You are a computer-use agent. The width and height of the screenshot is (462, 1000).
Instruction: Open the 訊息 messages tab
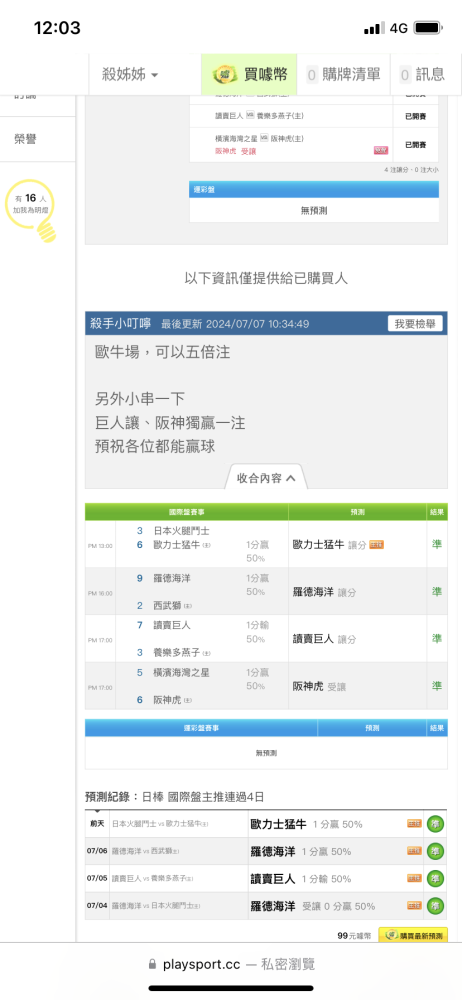point(422,75)
